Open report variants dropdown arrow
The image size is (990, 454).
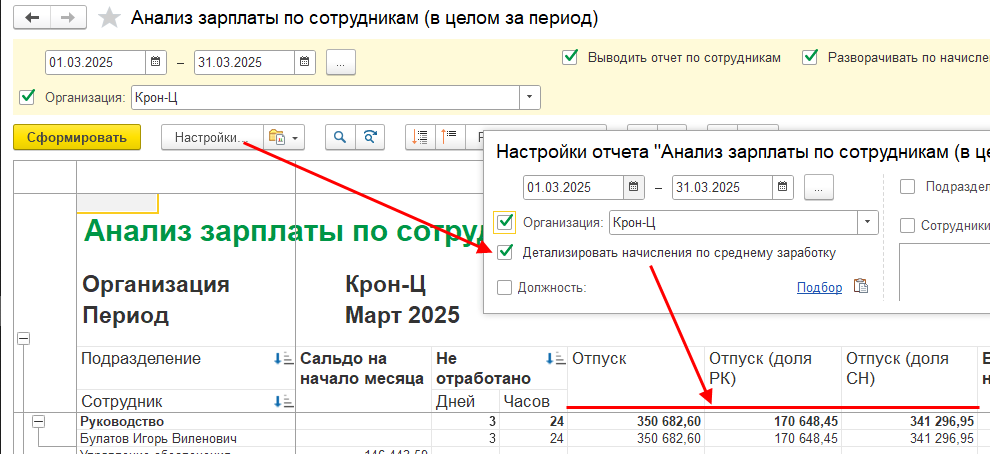tap(296, 138)
